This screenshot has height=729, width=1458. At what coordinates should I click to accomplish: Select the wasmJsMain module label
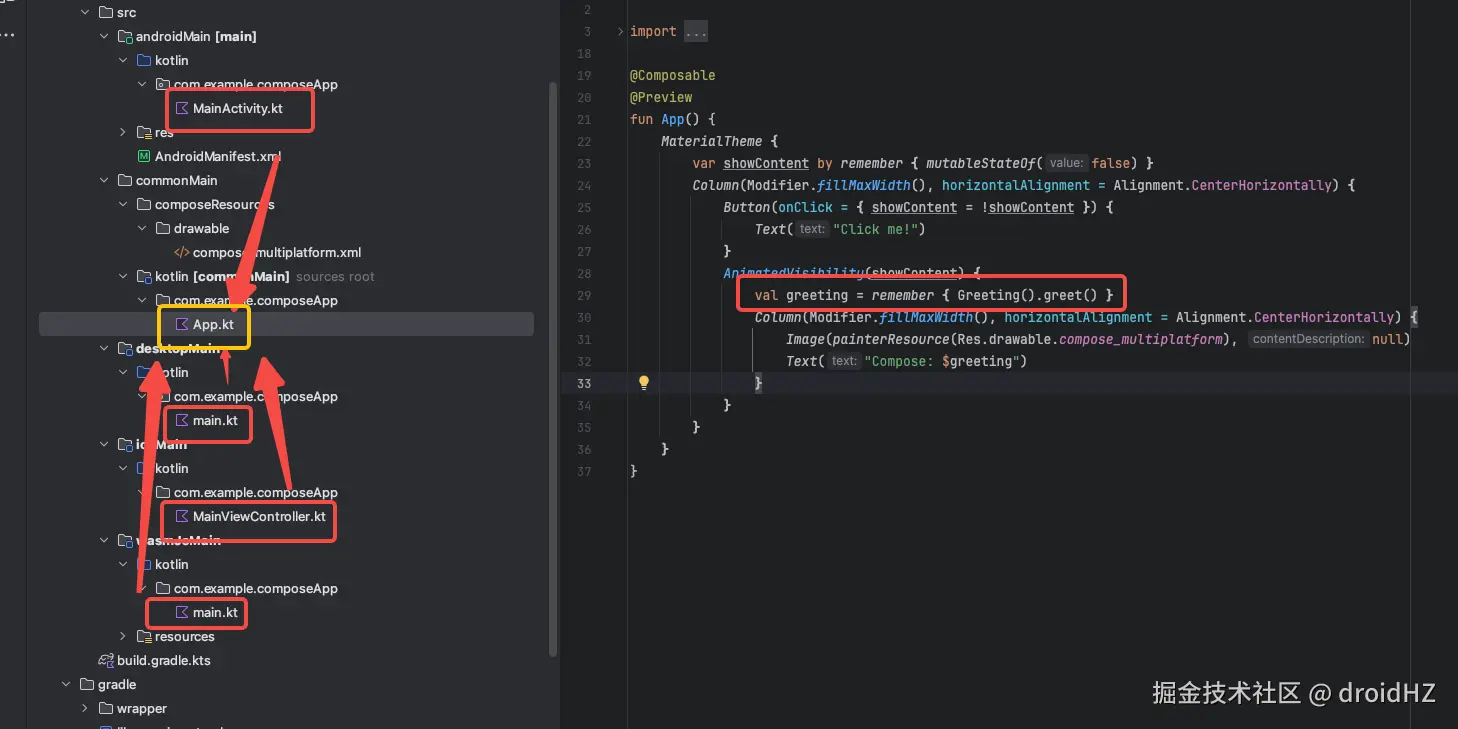(178, 540)
